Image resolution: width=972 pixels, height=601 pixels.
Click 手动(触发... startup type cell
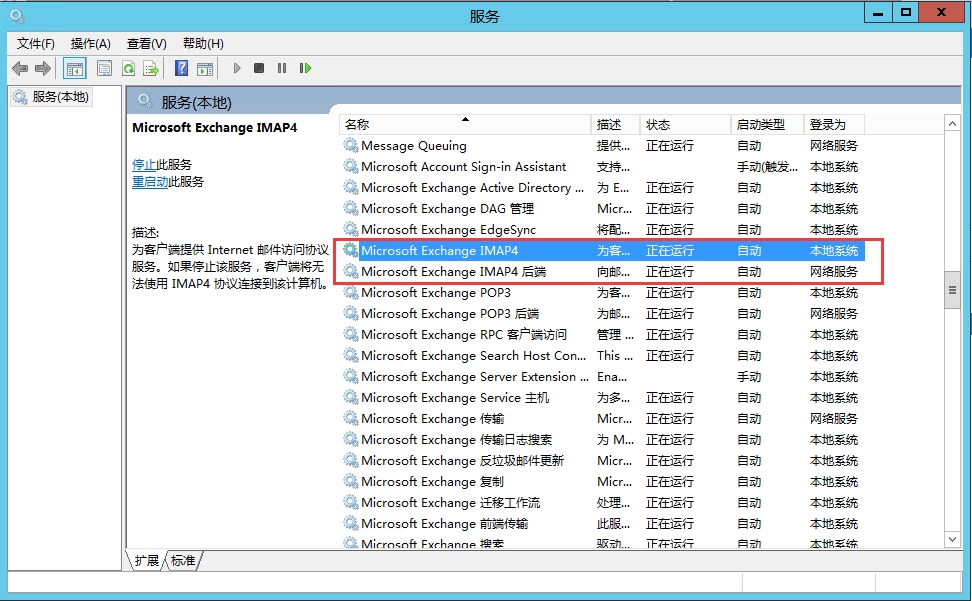point(767,167)
